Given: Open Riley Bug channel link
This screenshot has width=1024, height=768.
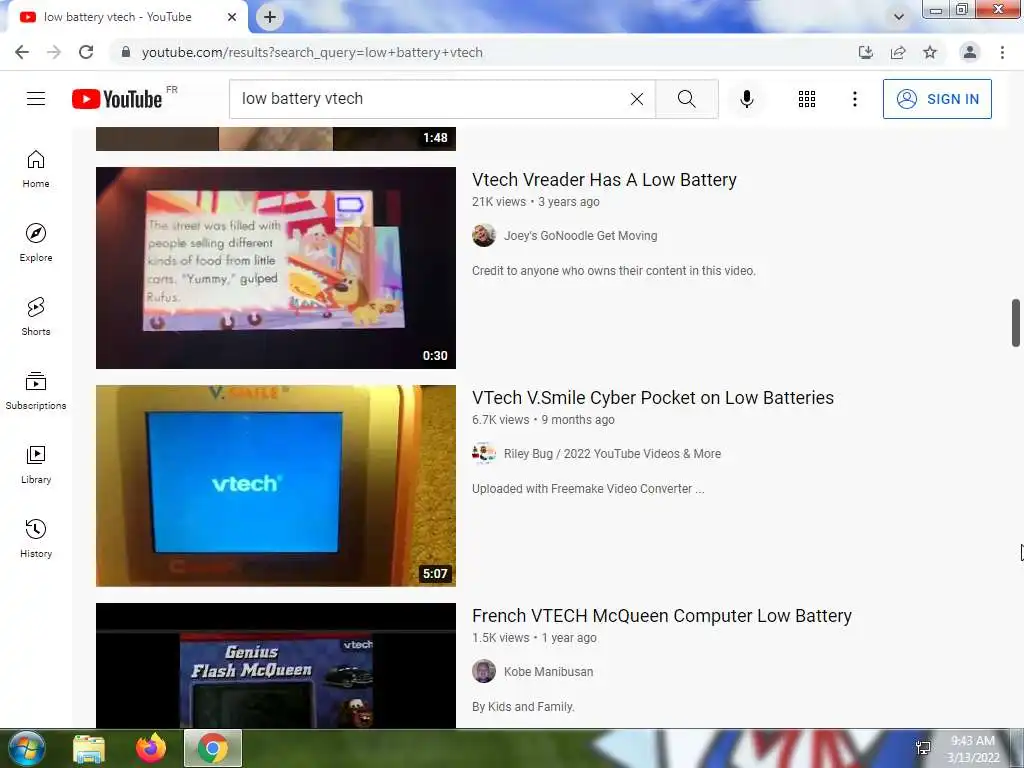Looking at the screenshot, I should (613, 454).
